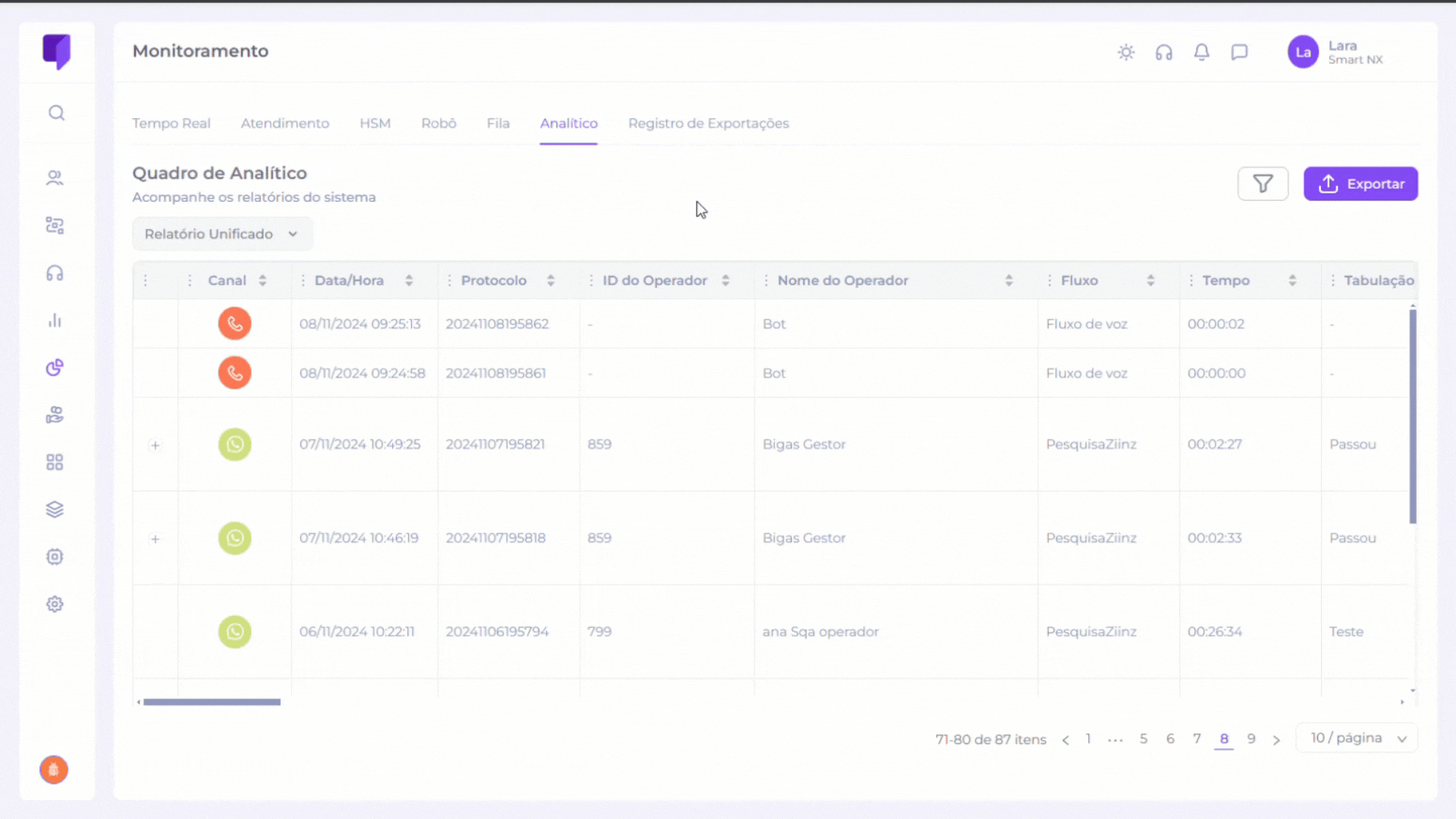Click the horizontal table scrollbar thumb
This screenshot has height=819, width=1456.
(x=212, y=702)
